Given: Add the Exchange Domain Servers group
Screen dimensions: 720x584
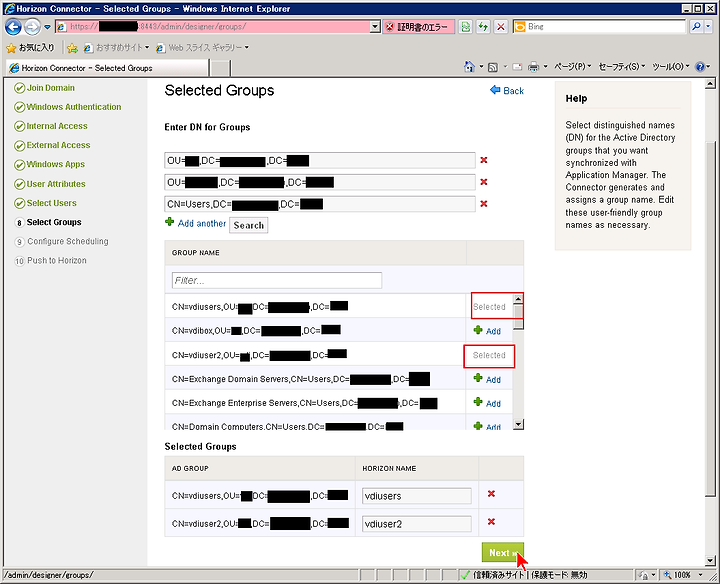Looking at the screenshot, I should pyautogui.click(x=488, y=379).
